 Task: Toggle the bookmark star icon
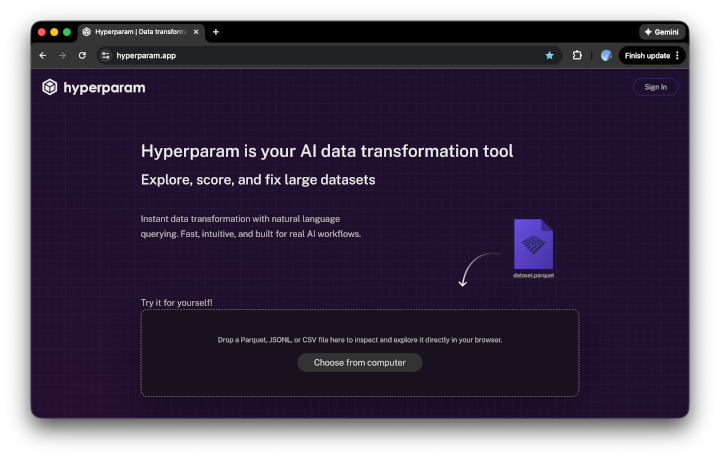click(x=549, y=56)
